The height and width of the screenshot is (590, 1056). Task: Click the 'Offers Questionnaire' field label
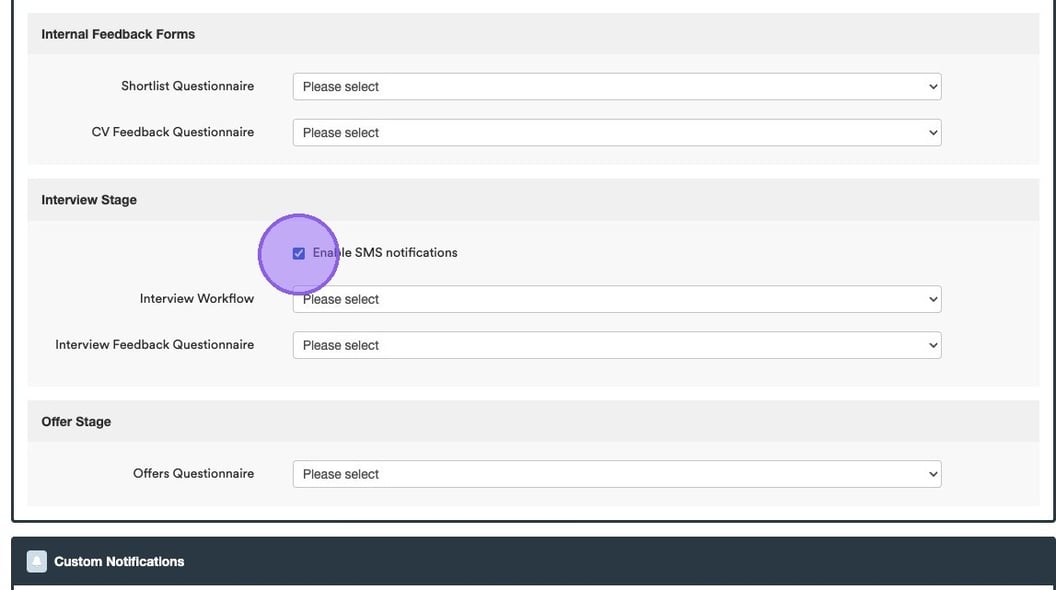point(193,473)
